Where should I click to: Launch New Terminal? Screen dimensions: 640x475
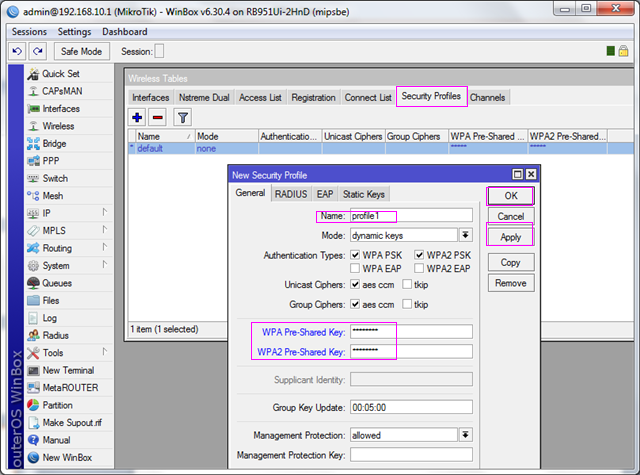click(x=69, y=371)
